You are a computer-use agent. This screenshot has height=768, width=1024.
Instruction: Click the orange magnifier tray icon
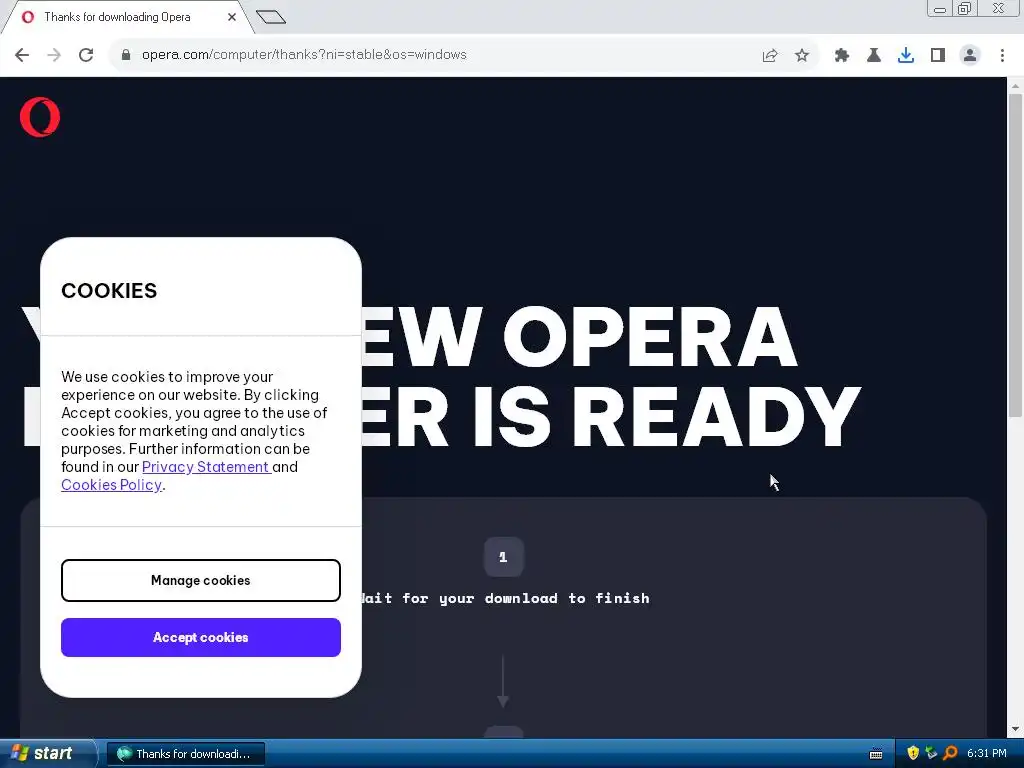950,753
